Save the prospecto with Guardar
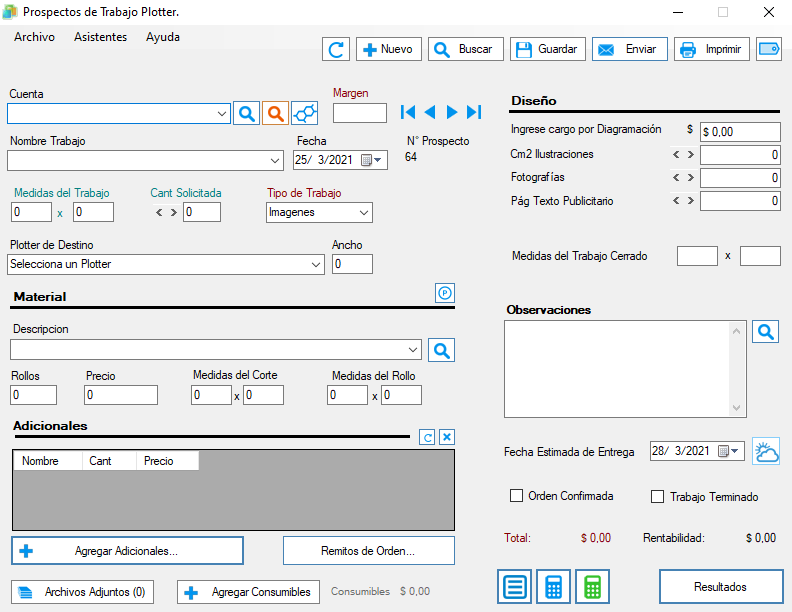Image resolution: width=792 pixels, height=612 pixels. coord(548,49)
